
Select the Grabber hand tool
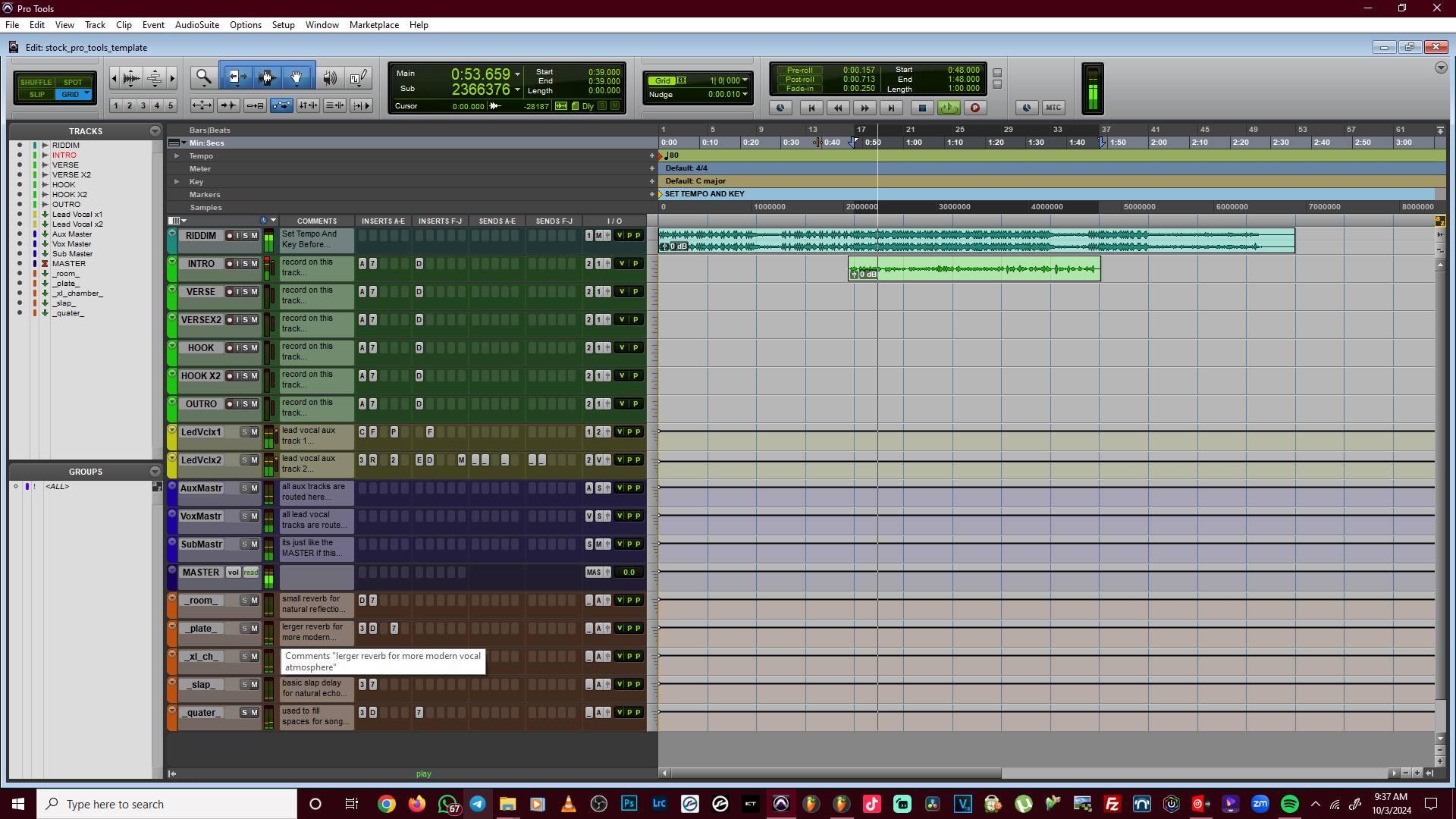pyautogui.click(x=297, y=77)
